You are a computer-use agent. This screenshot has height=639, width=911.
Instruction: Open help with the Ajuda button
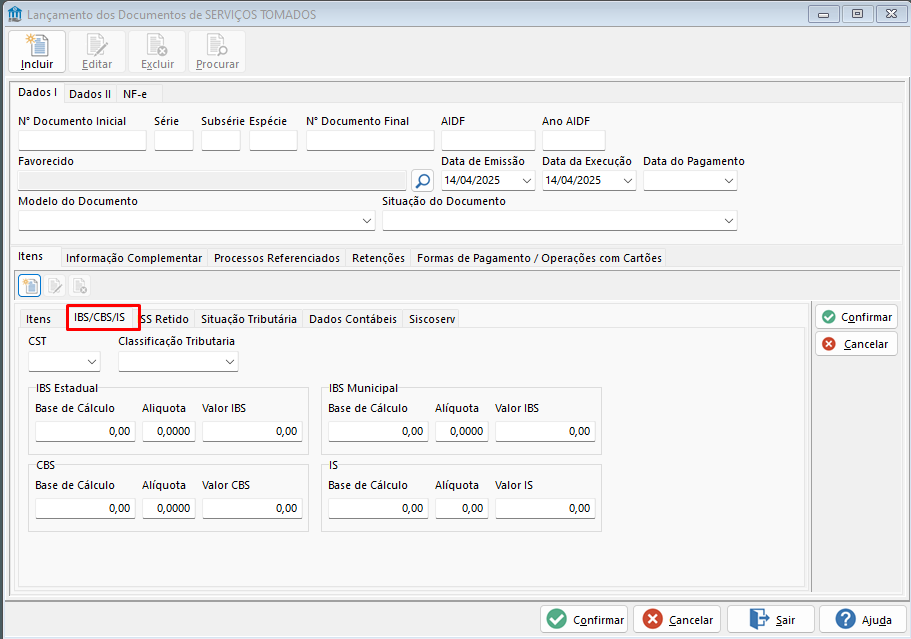click(x=863, y=619)
